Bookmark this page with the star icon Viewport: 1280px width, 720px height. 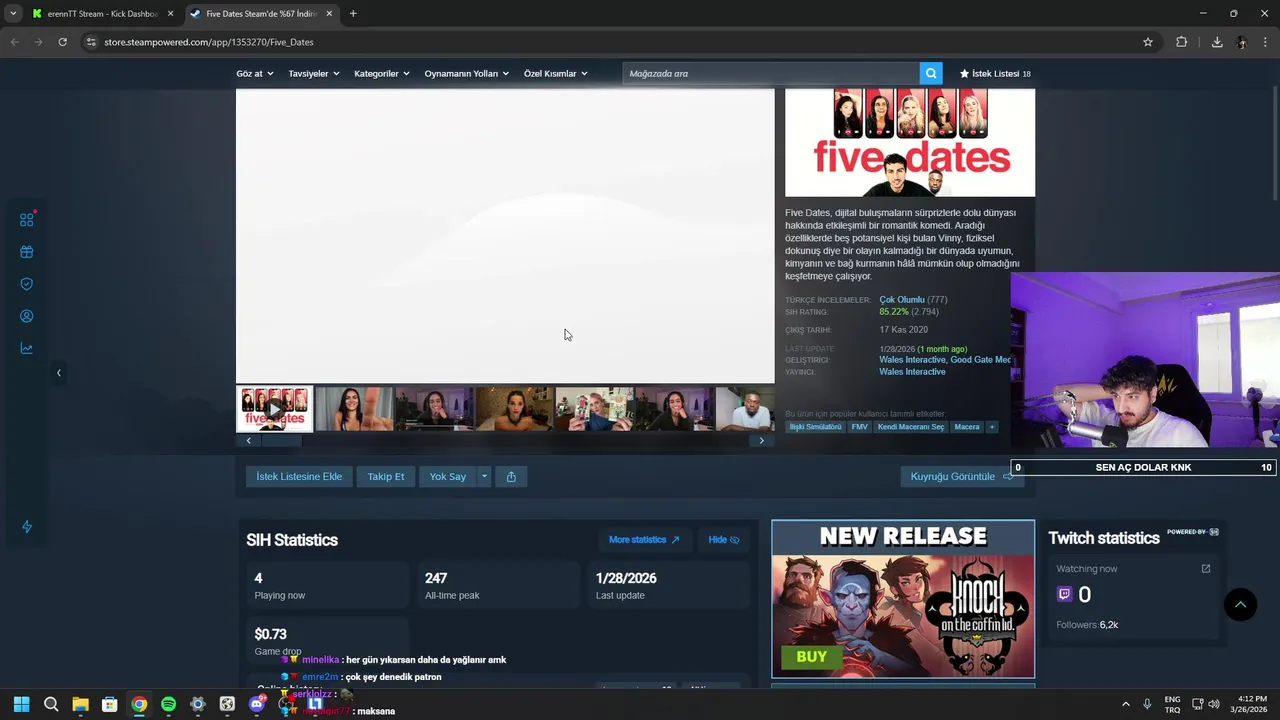coord(1148,42)
